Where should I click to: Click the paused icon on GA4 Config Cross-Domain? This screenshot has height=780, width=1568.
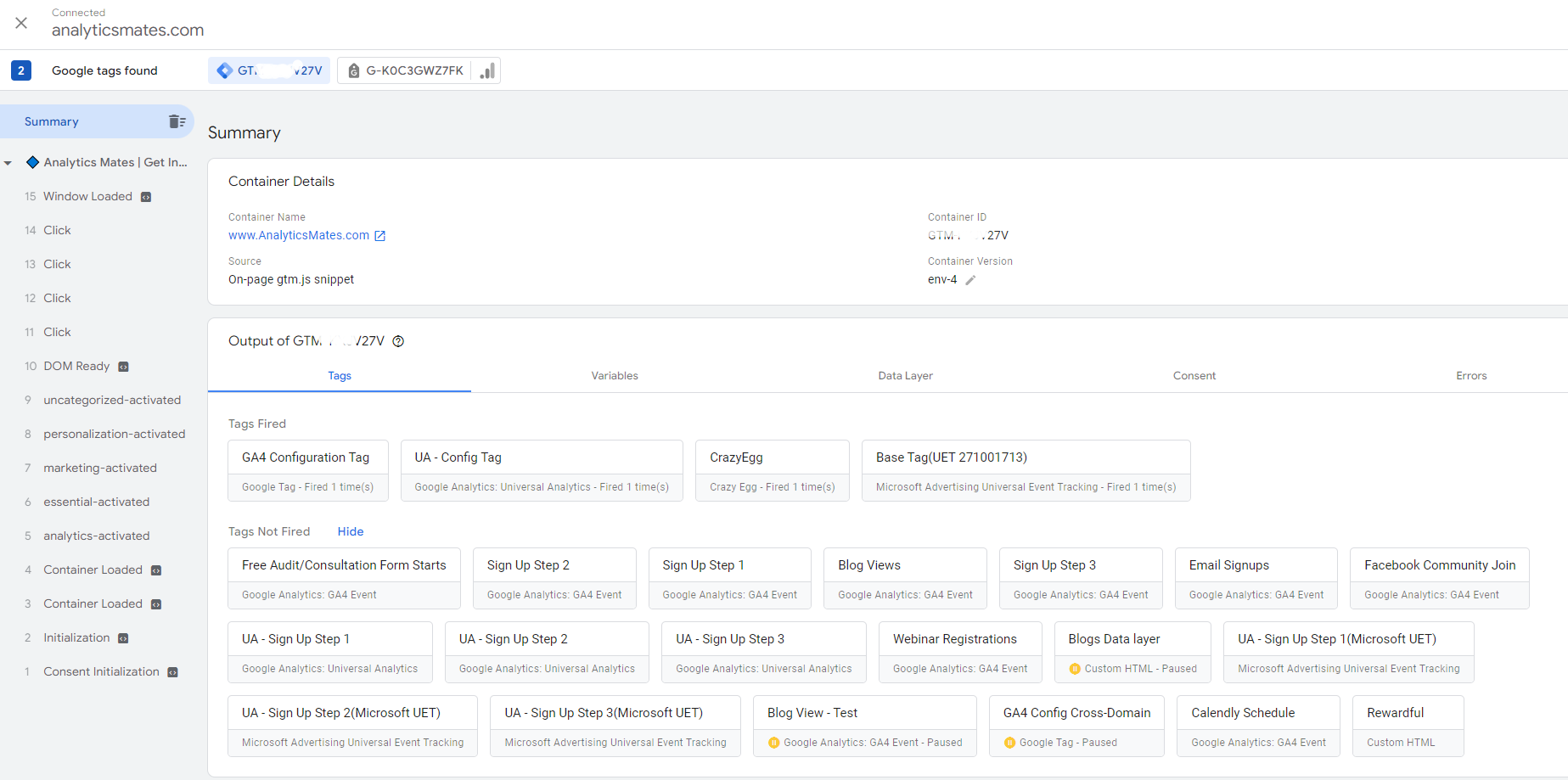pos(1009,743)
